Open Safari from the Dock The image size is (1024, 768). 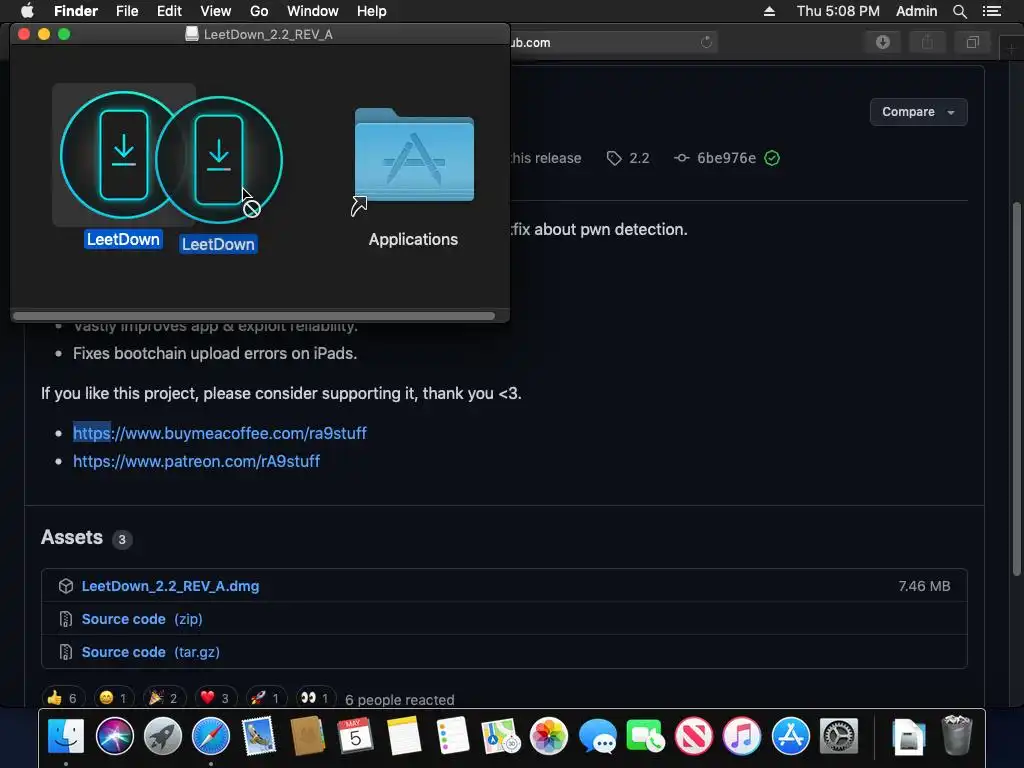211,737
